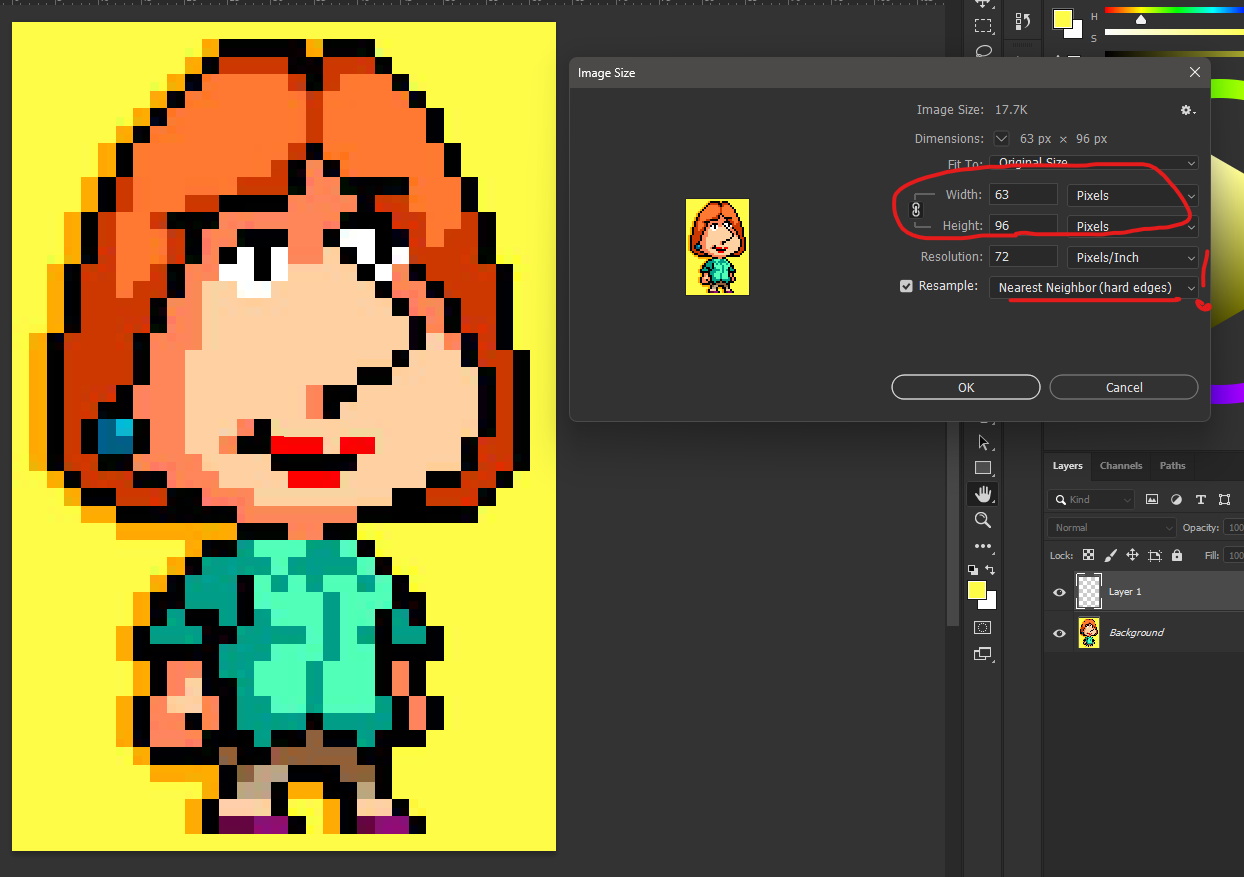Filter layers by adjustment layers
The height and width of the screenshot is (877, 1244).
point(1176,499)
